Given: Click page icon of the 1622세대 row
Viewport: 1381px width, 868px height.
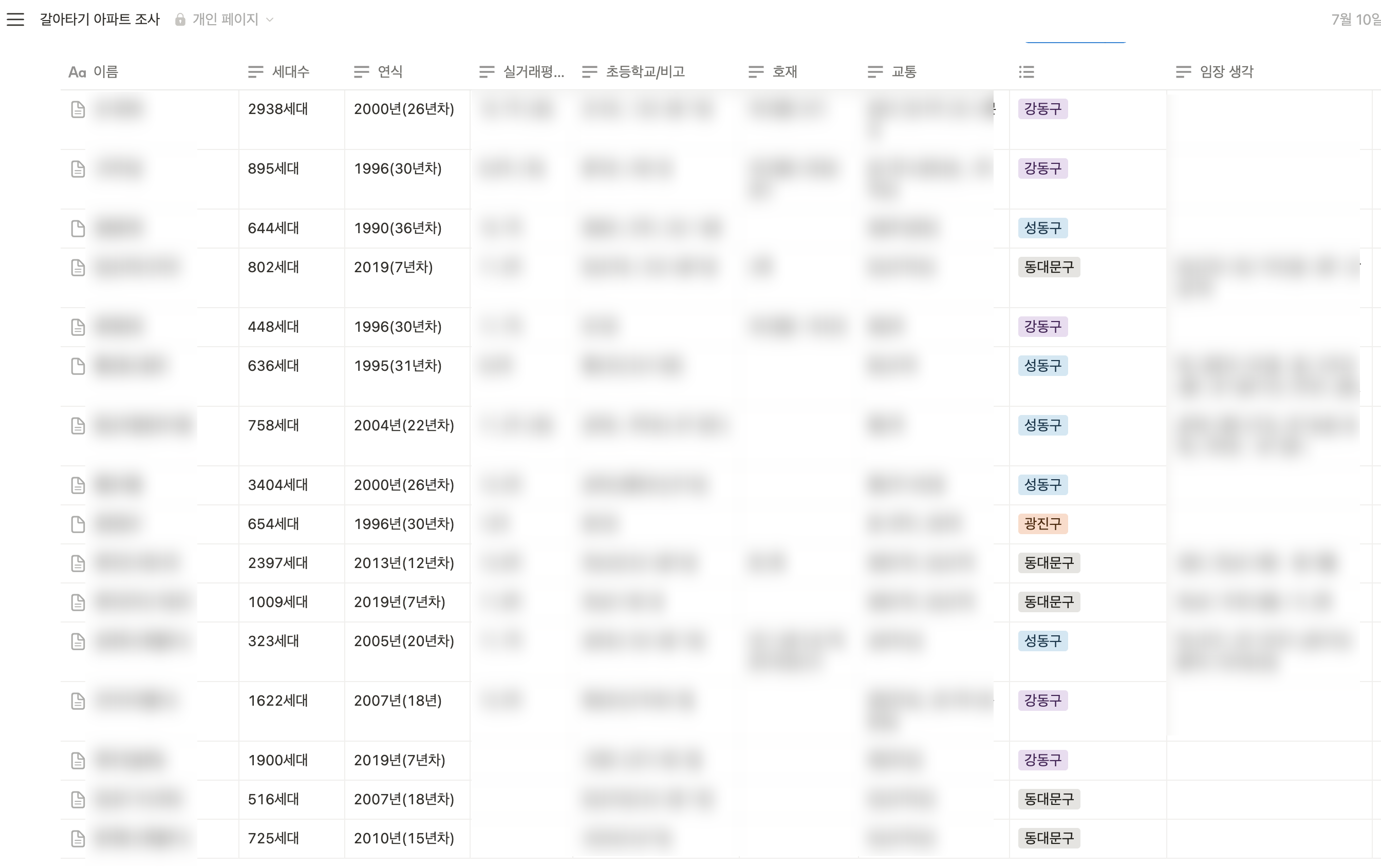Looking at the screenshot, I should tap(78, 701).
